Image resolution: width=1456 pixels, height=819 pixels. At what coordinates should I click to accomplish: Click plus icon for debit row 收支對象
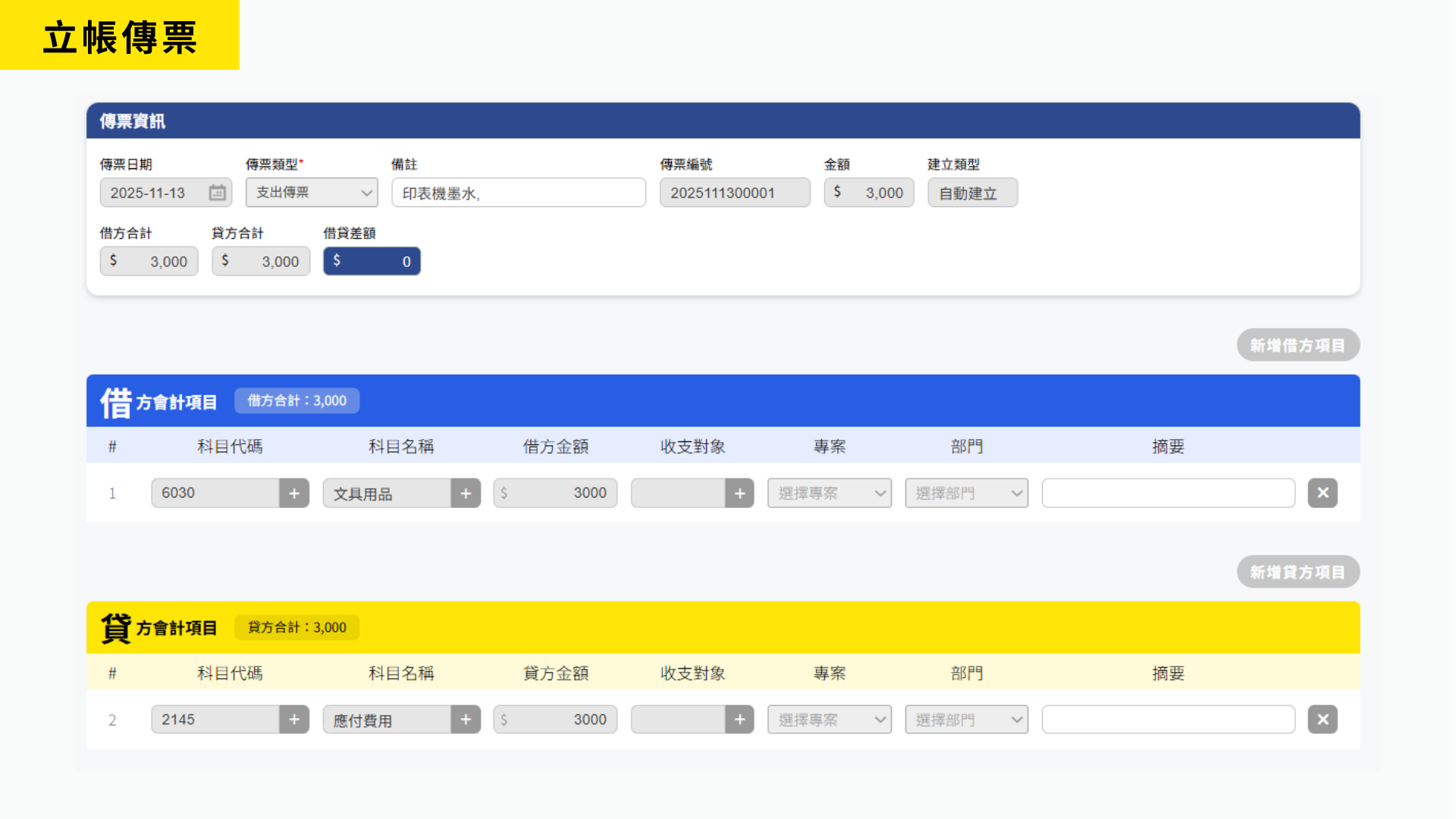(739, 493)
